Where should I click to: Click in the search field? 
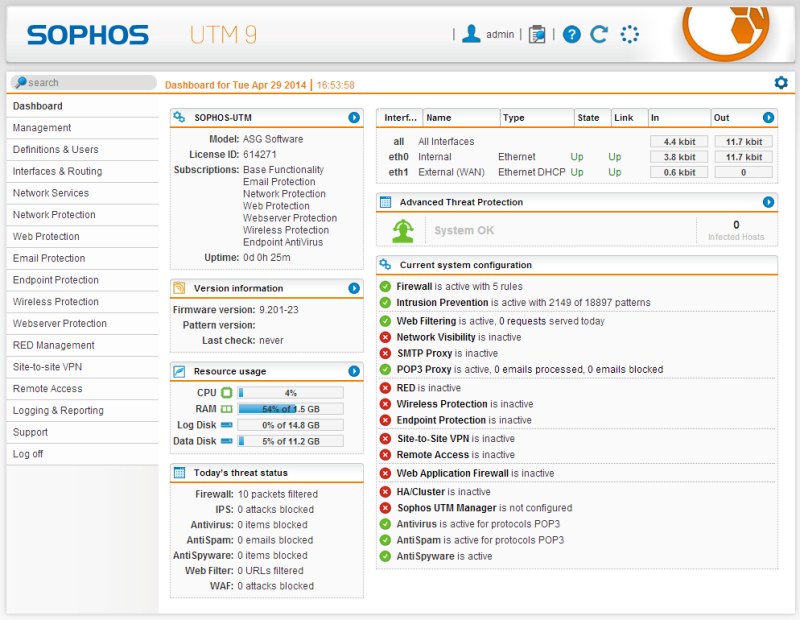(x=84, y=83)
